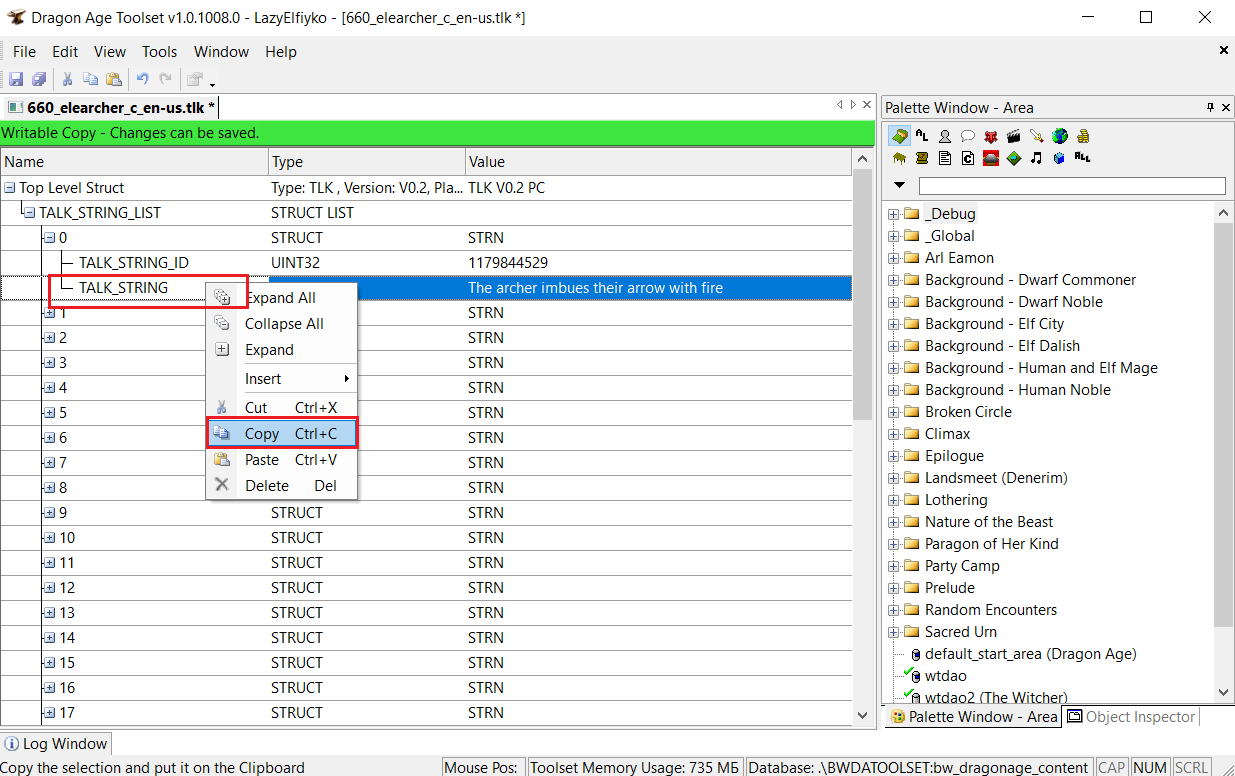Click the palette search input field
Image resolution: width=1235 pixels, height=776 pixels.
1071,186
